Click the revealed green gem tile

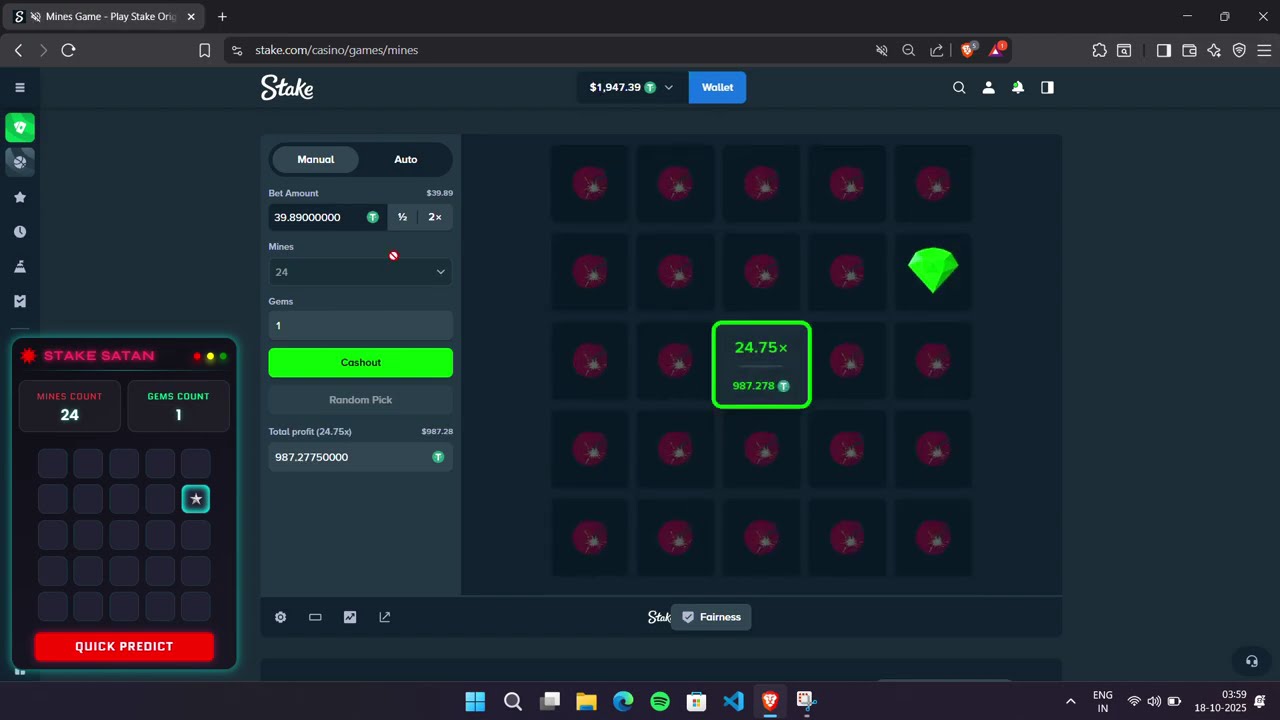pyautogui.click(x=933, y=270)
